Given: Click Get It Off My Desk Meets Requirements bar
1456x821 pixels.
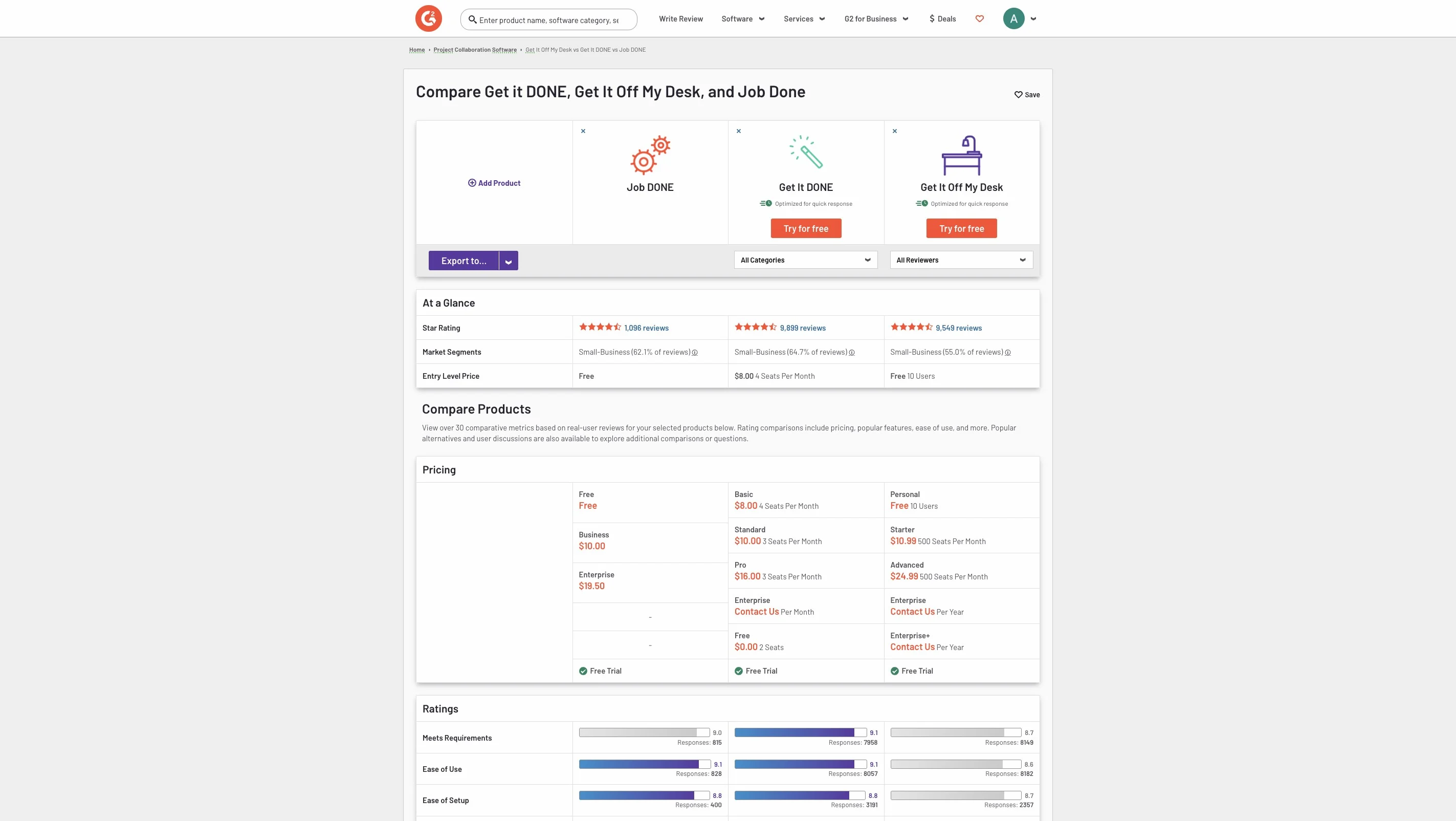Looking at the screenshot, I should click(955, 733).
